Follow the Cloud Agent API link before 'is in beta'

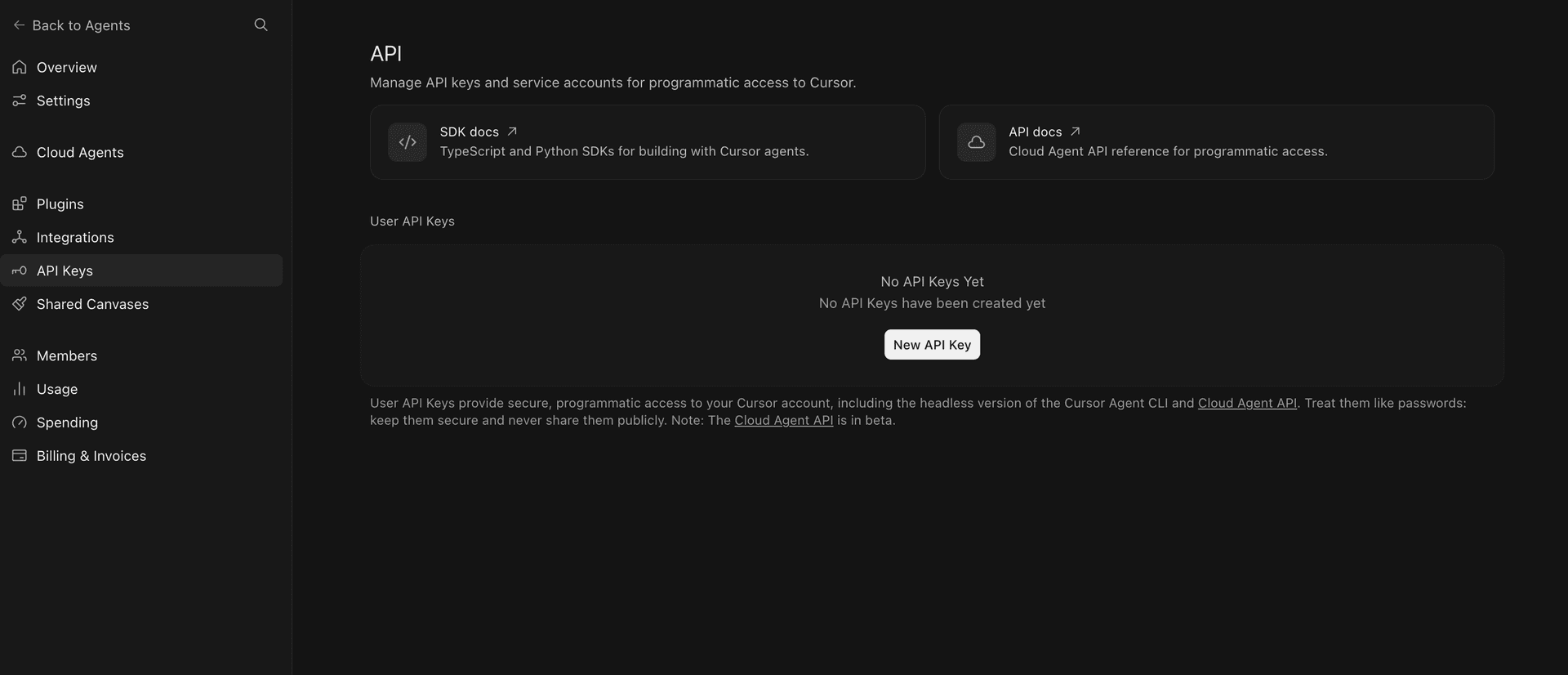[x=784, y=420]
